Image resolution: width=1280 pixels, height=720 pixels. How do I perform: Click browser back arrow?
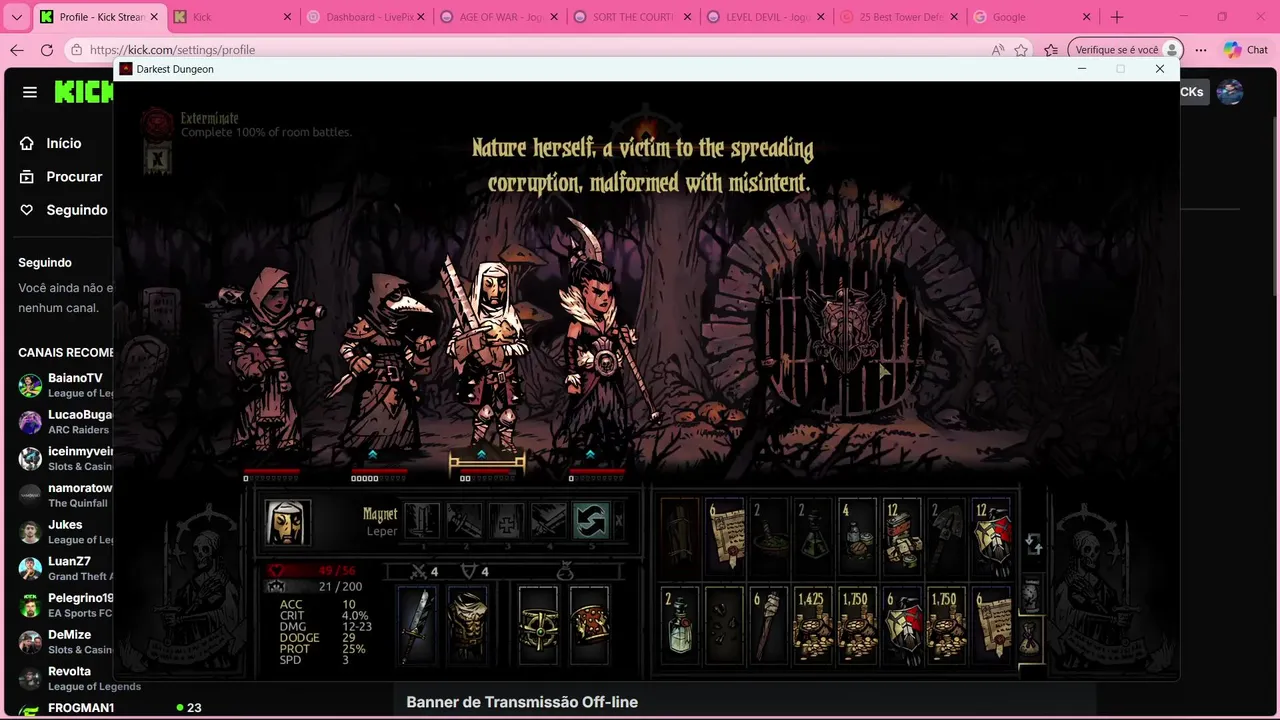[x=16, y=50]
